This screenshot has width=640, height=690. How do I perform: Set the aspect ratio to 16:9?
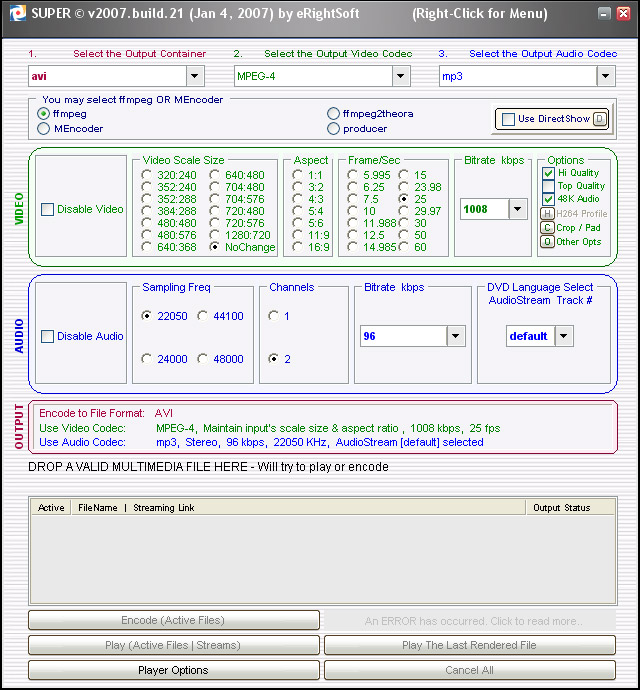click(x=298, y=247)
